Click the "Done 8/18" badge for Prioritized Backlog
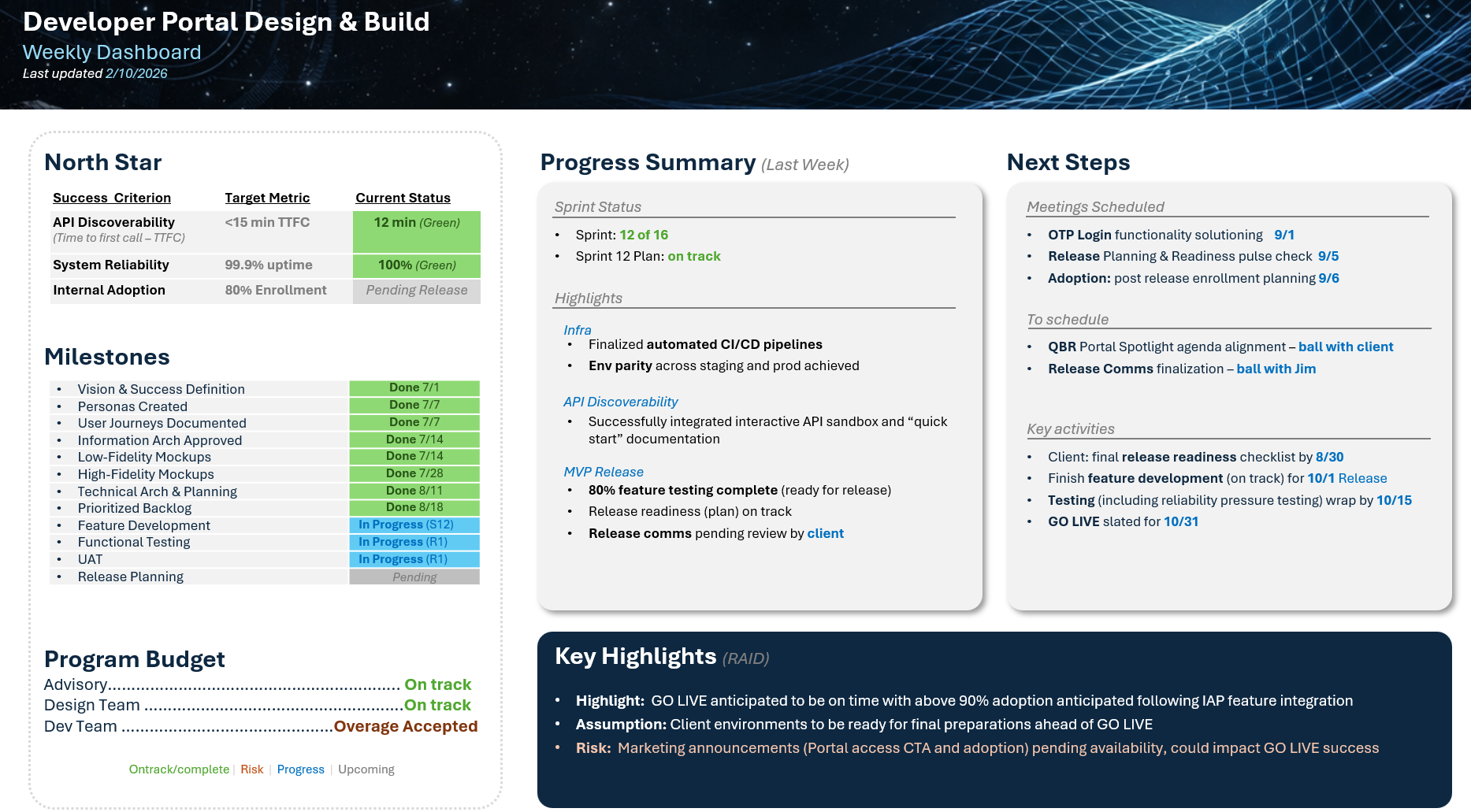The width and height of the screenshot is (1471, 812). [414, 508]
